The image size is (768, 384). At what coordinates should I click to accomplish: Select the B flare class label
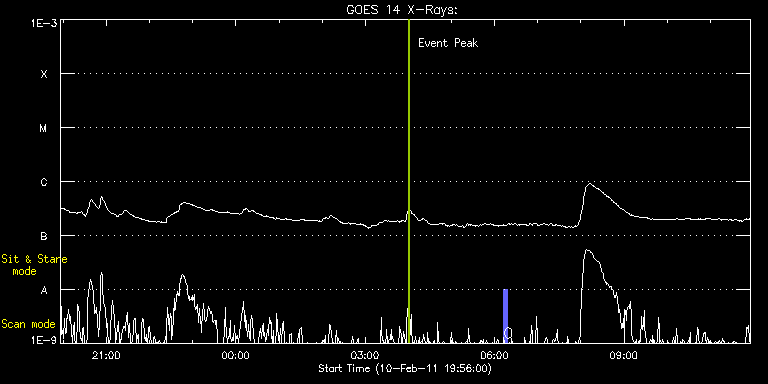pyautogui.click(x=44, y=236)
